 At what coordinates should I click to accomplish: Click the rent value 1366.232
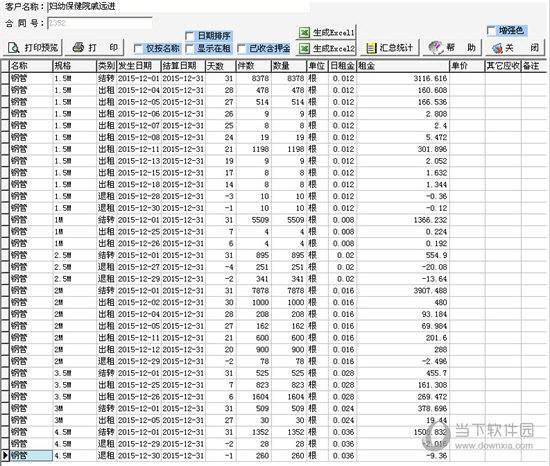pos(430,220)
